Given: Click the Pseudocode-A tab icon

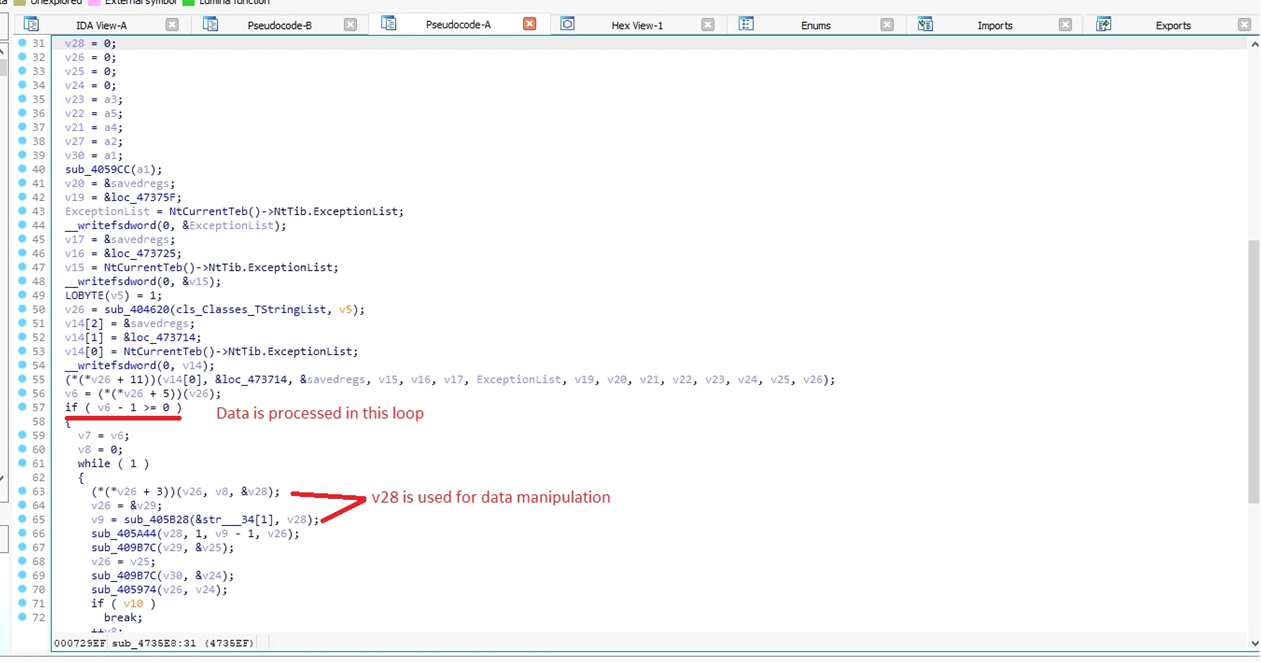Looking at the screenshot, I should point(389,25).
